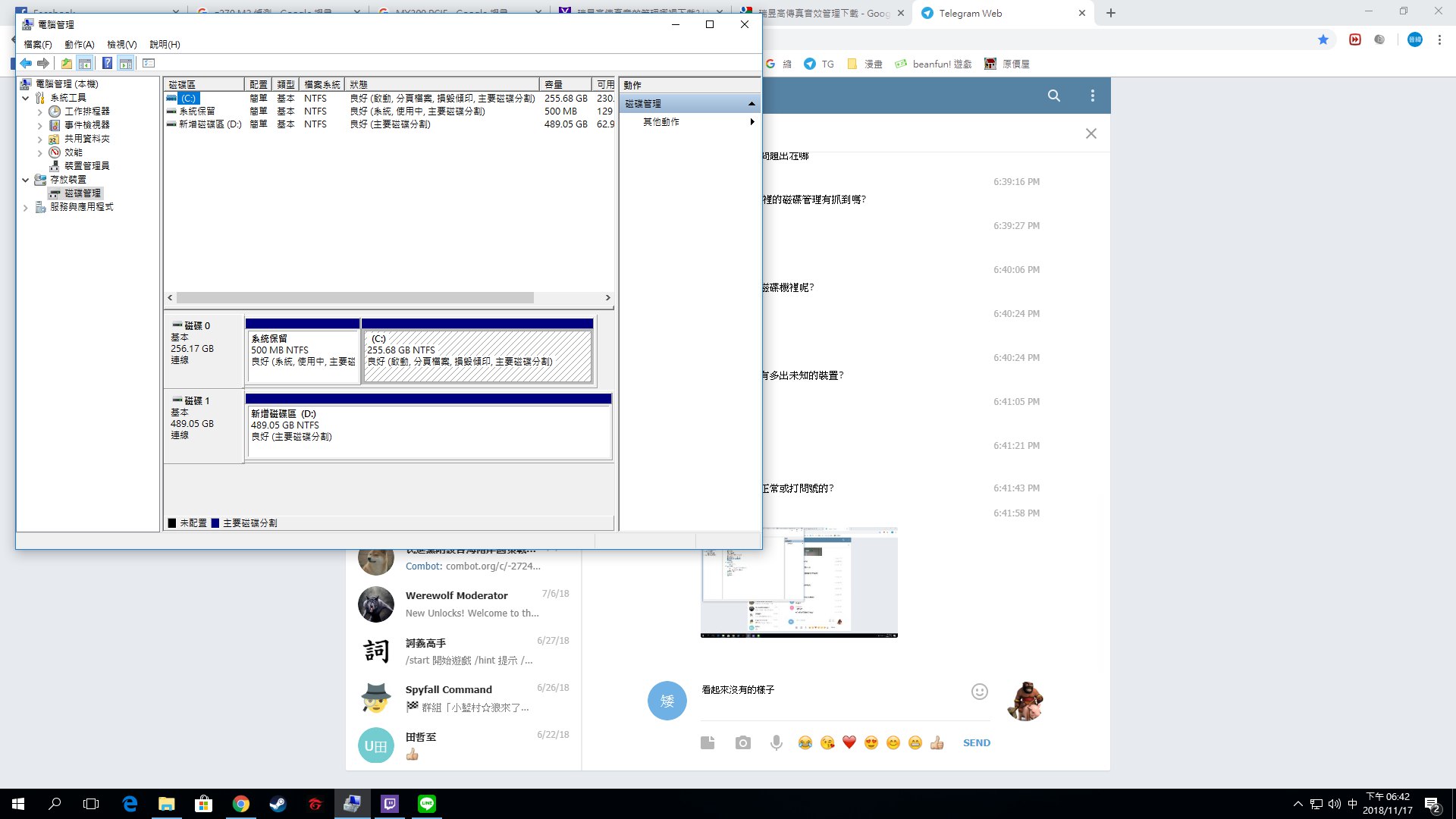This screenshot has width=1456, height=819.
Task: Open the Chrome profile avatar
Action: [x=1415, y=39]
